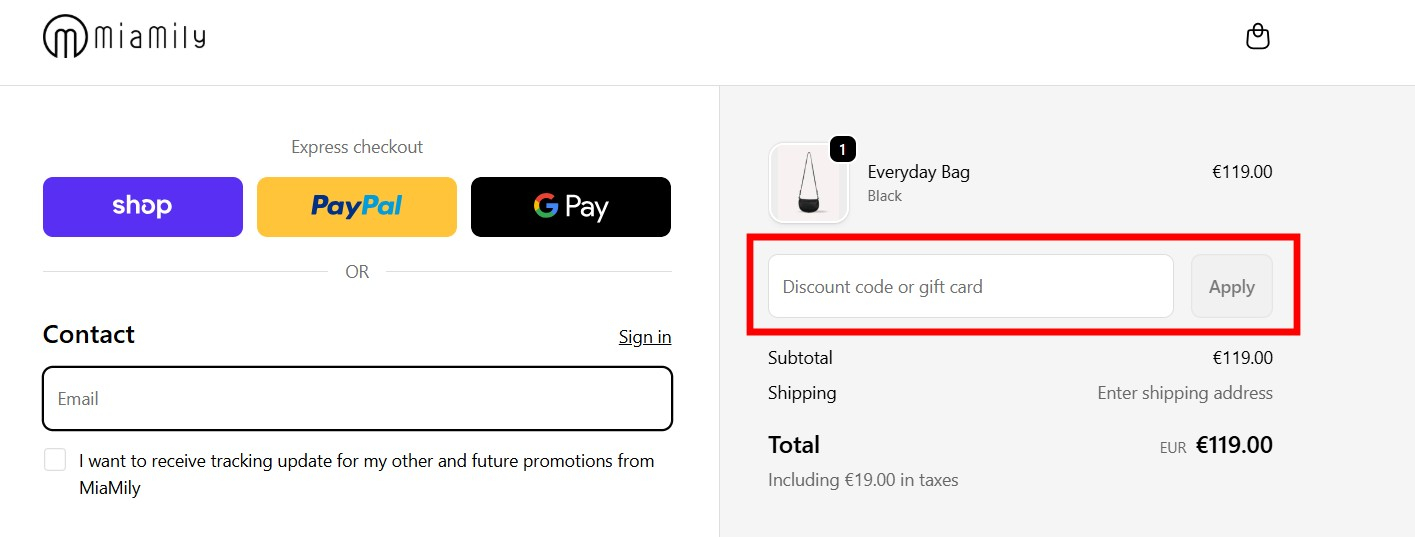Click the Express checkout heading
The height and width of the screenshot is (537, 1415).
tap(357, 147)
